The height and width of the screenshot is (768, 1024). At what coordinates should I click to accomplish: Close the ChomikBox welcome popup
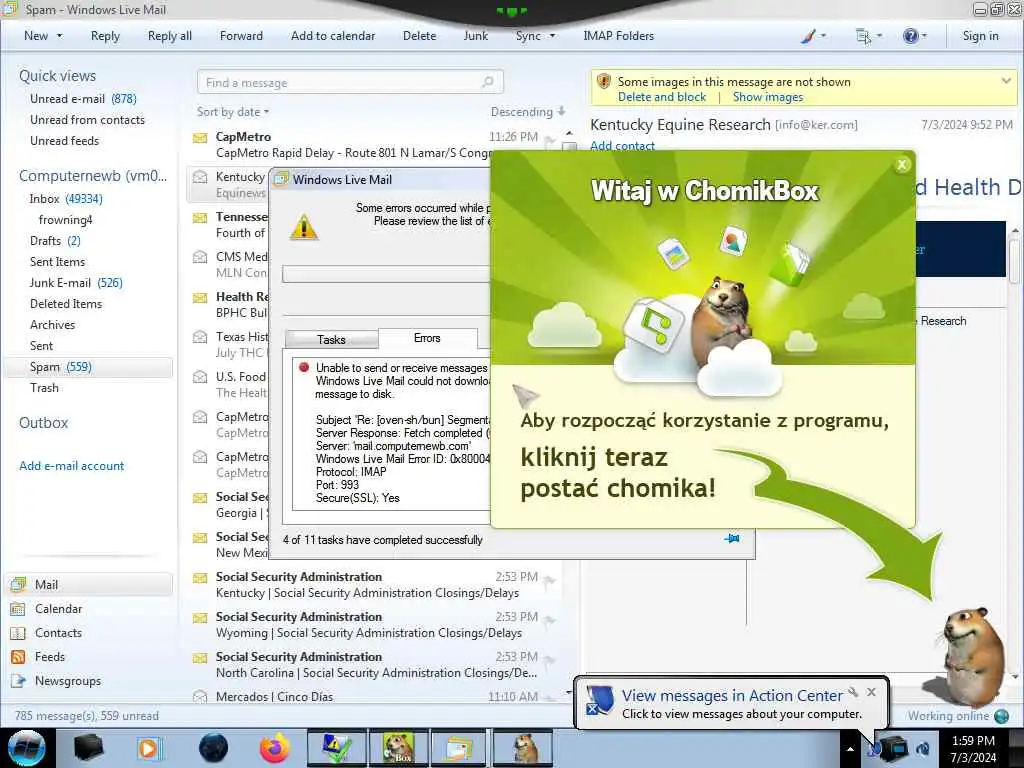pos(902,165)
